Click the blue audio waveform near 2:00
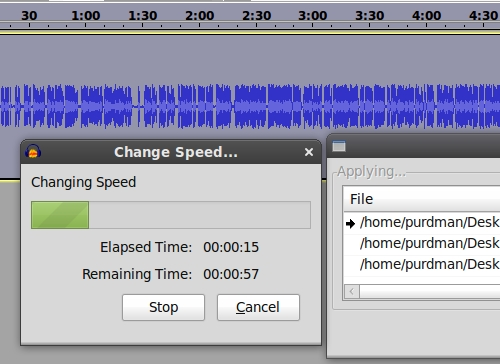The width and height of the screenshot is (500, 364). (200, 107)
